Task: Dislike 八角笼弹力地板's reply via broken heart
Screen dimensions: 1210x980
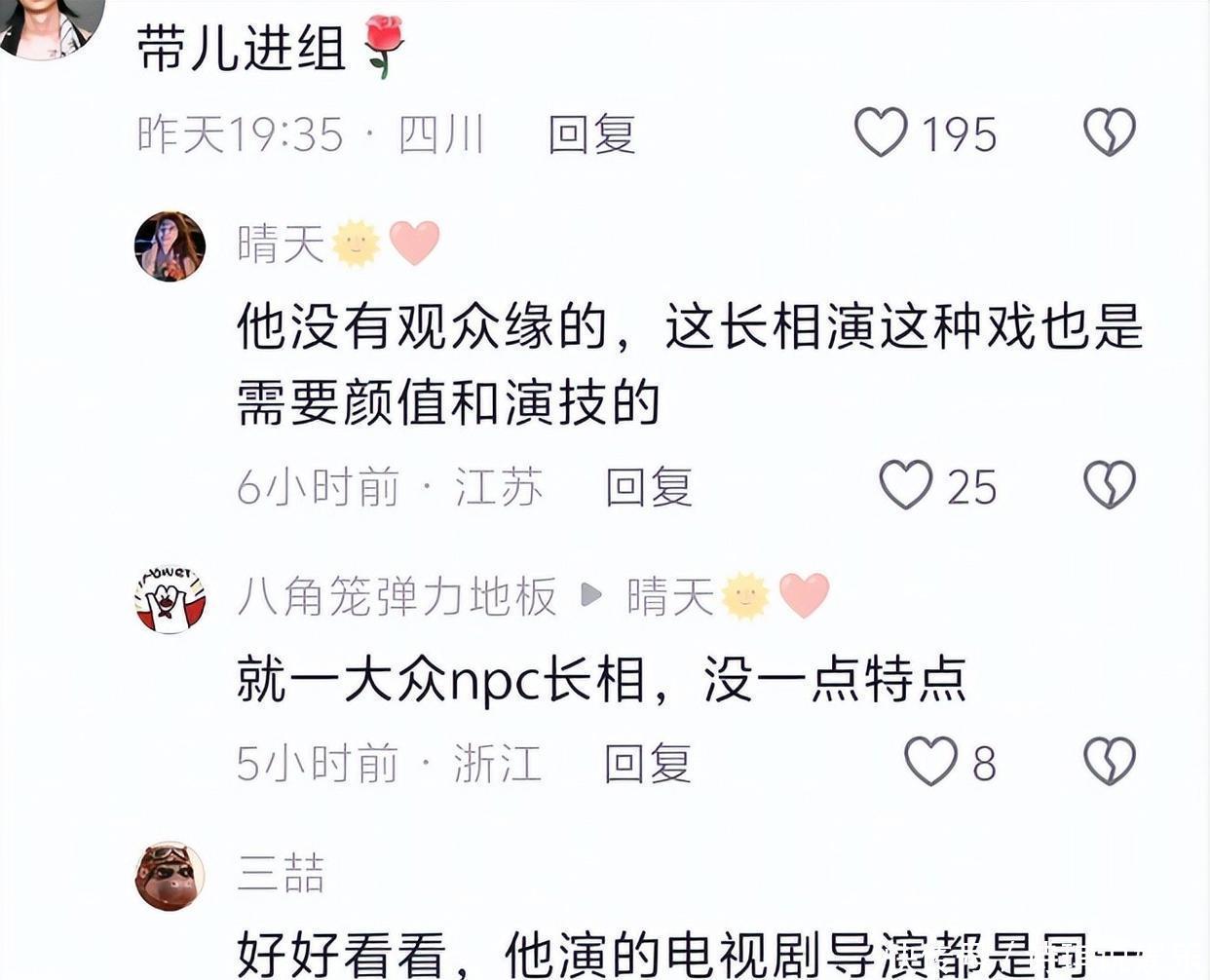Action: 1110,761
